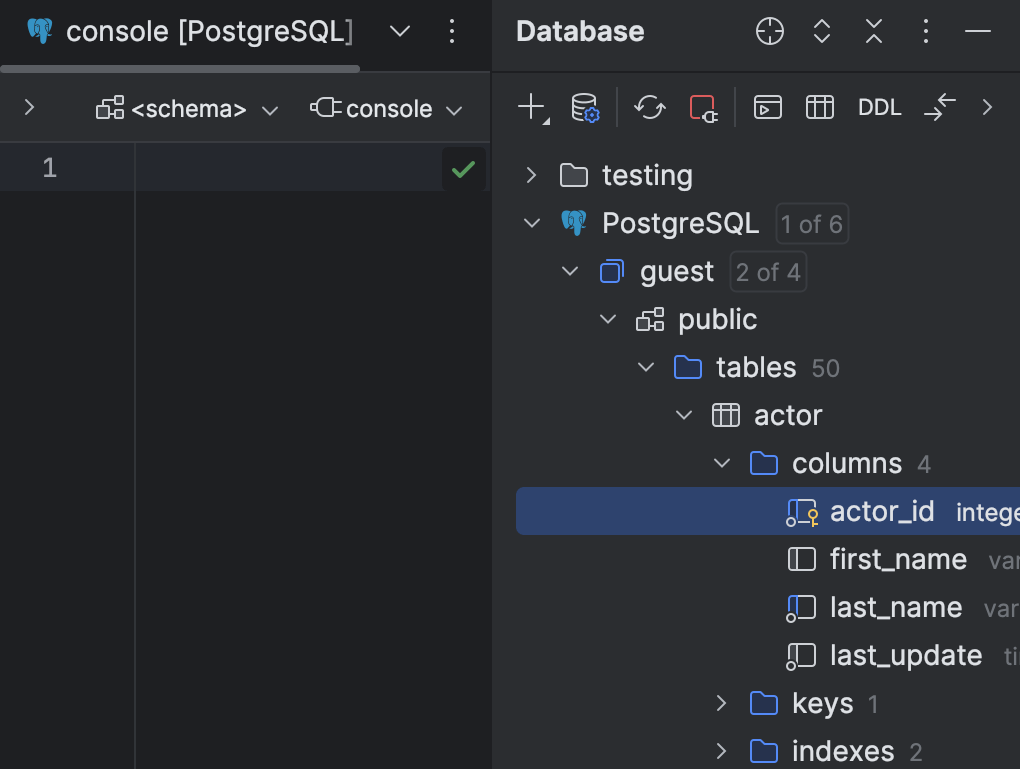Collapse all tree nodes with the collapse icon

[873, 31]
